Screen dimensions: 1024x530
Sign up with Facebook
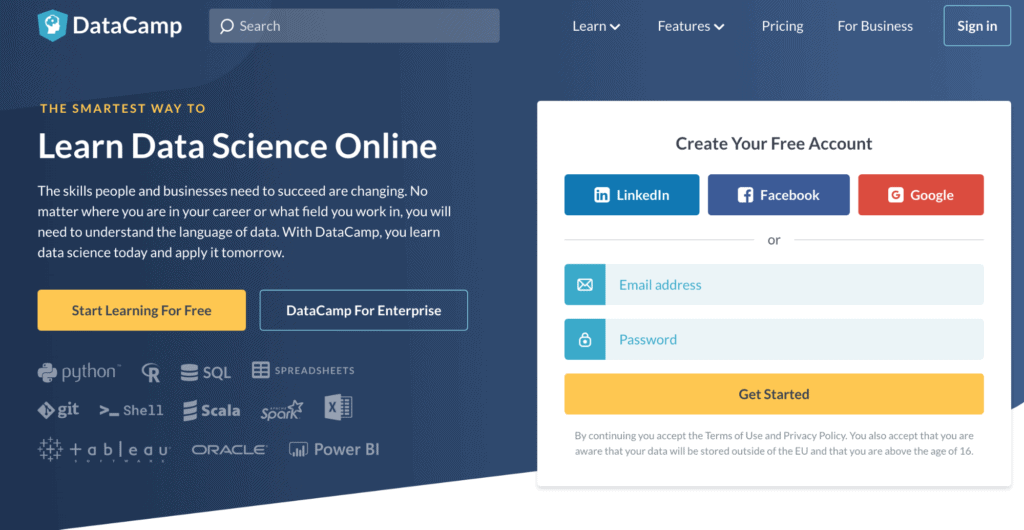778,195
